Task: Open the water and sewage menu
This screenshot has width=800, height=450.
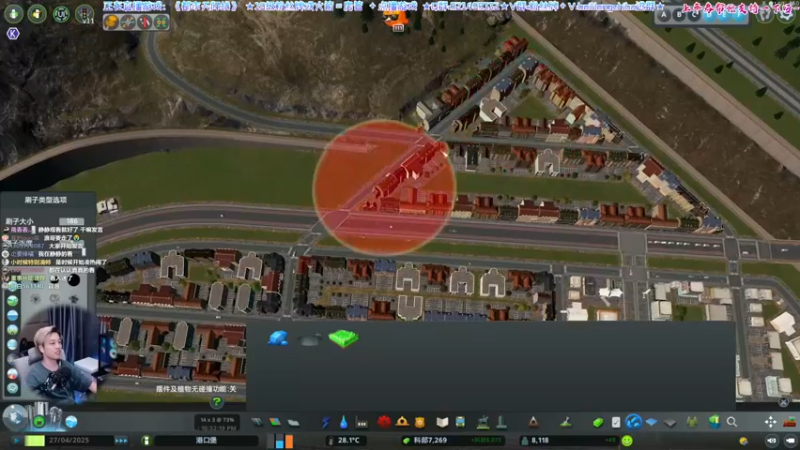Action: (x=343, y=422)
